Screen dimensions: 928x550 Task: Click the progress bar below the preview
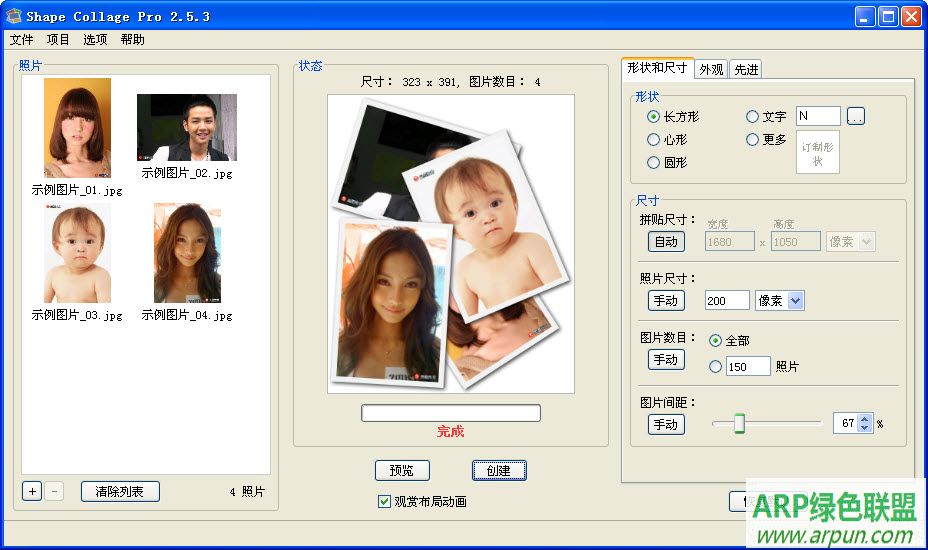click(451, 413)
